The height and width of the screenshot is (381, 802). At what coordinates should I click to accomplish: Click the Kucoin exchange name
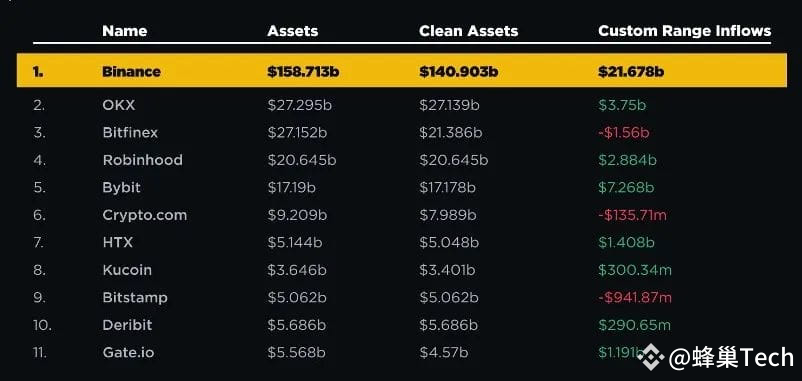click(127, 270)
